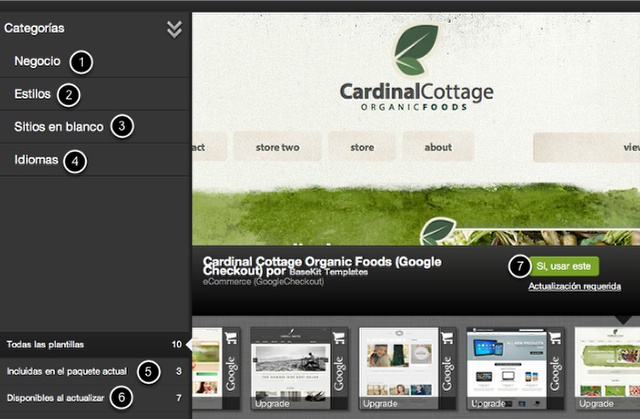The width and height of the screenshot is (640, 419).
Task: Open the store two page in preview
Action: [278, 147]
